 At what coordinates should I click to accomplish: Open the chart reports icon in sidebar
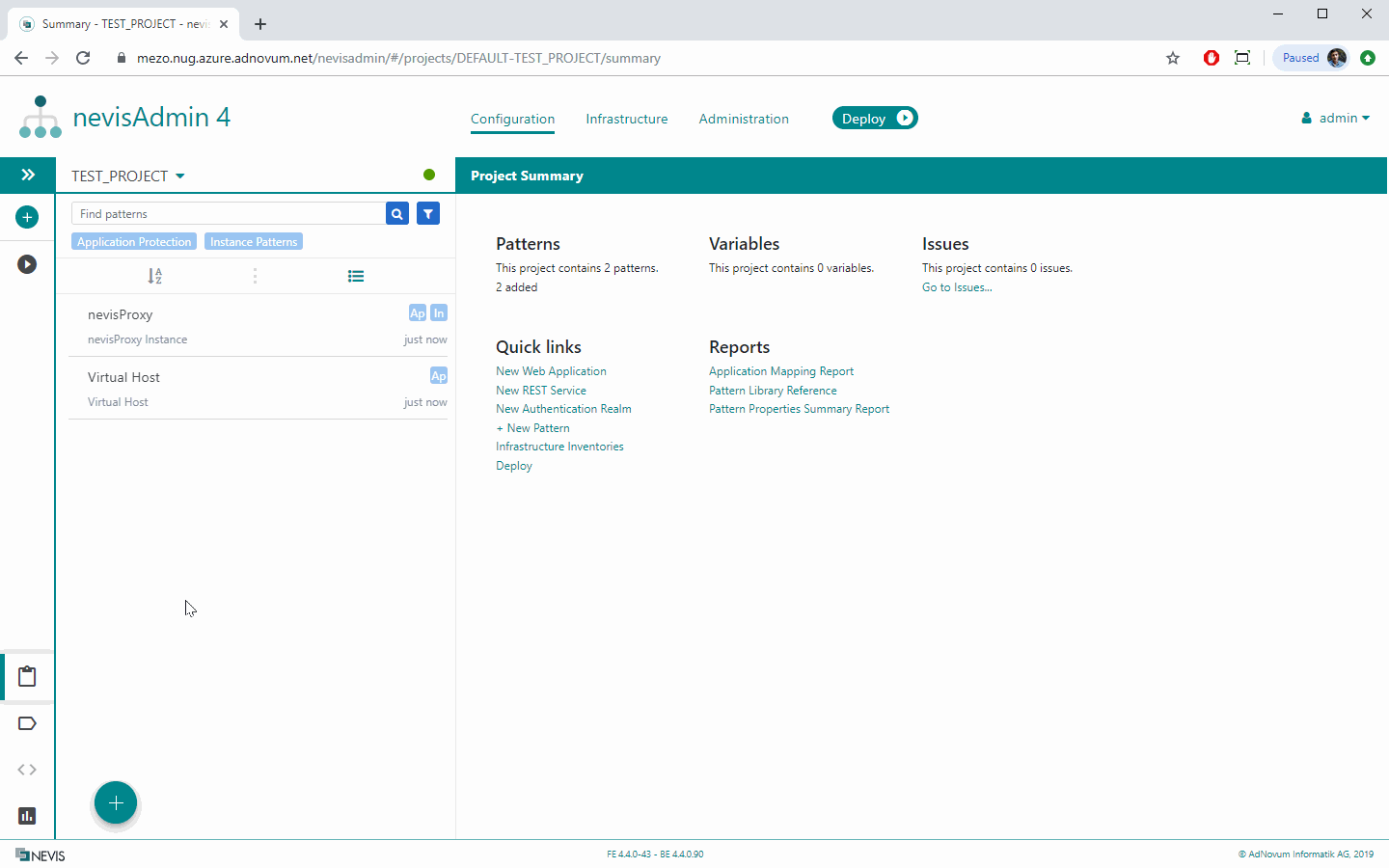(x=27, y=816)
